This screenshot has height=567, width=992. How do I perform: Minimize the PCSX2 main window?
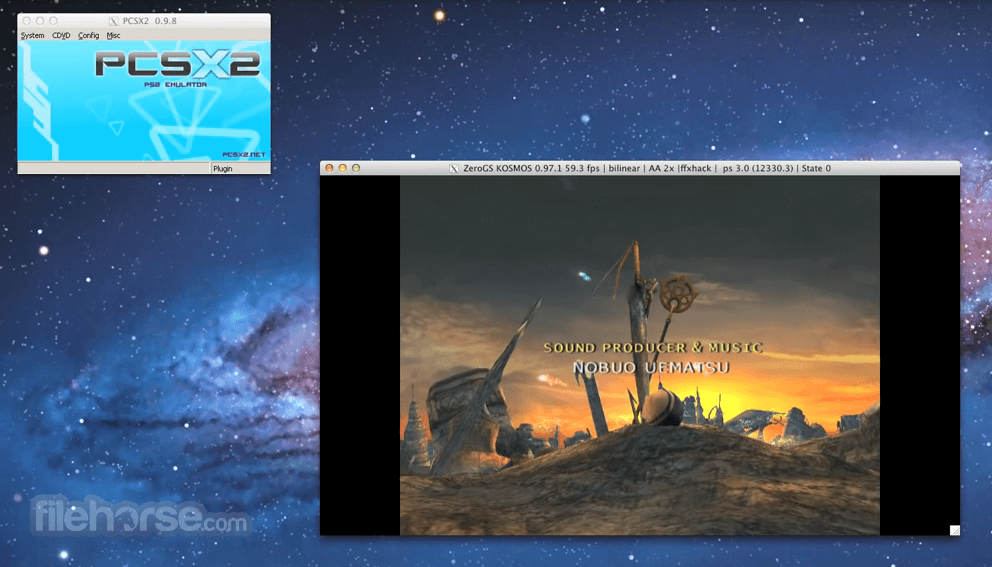click(x=40, y=21)
